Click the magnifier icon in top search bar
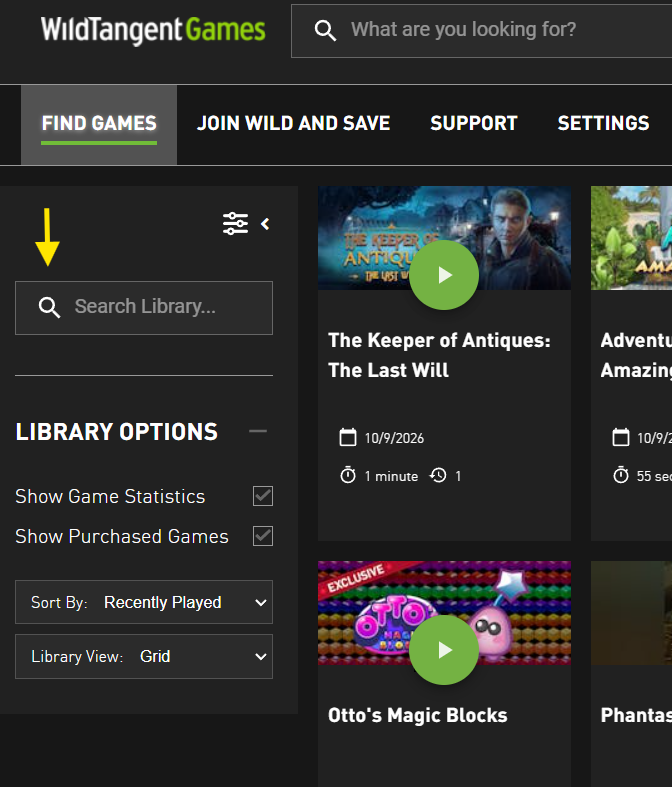 [325, 31]
